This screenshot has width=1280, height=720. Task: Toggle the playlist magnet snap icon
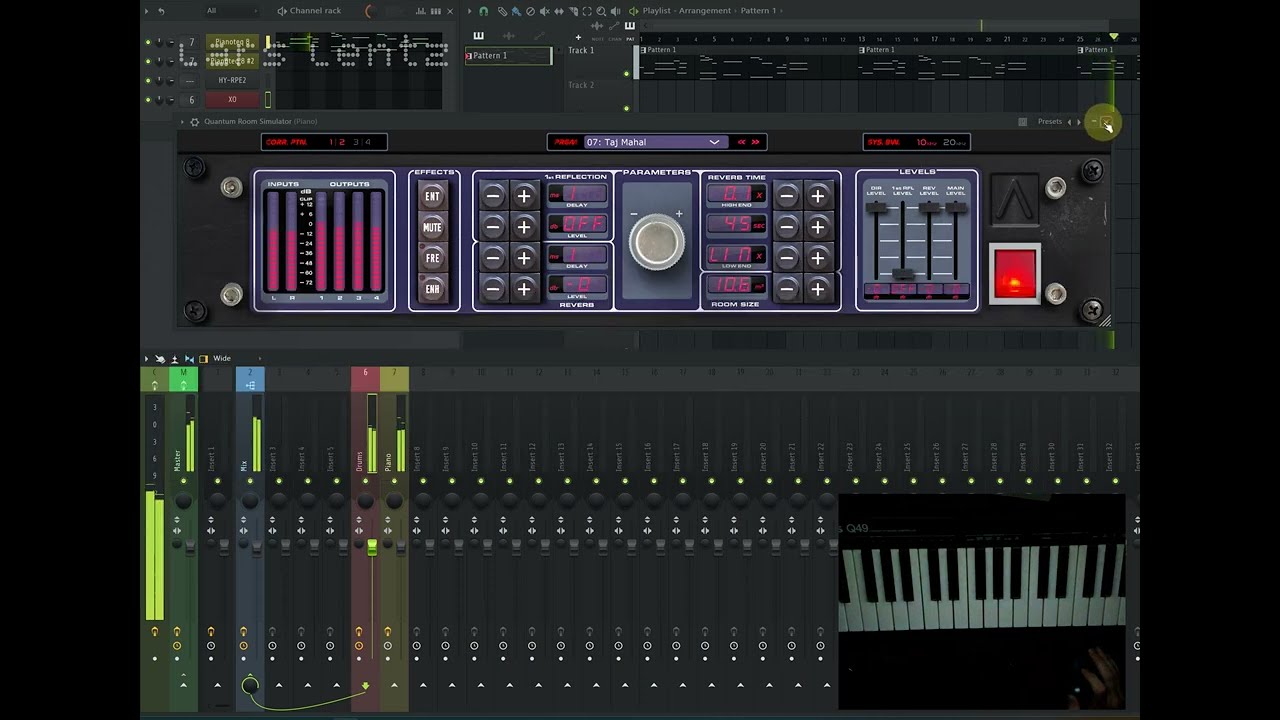click(x=484, y=11)
